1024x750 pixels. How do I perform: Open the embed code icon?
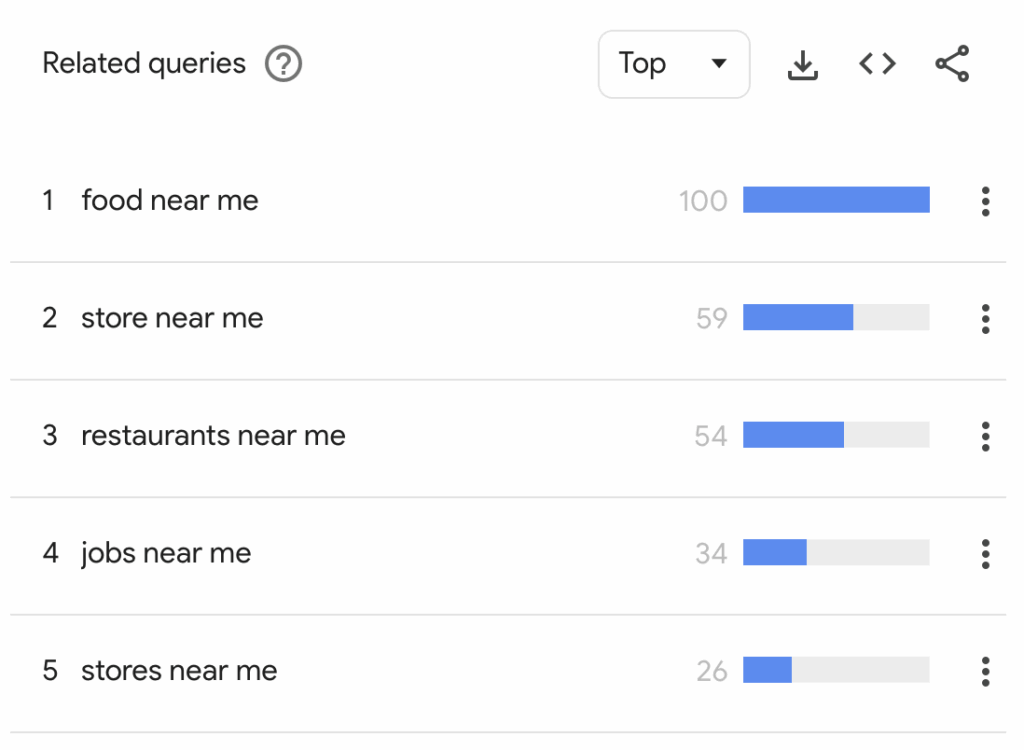click(x=877, y=65)
